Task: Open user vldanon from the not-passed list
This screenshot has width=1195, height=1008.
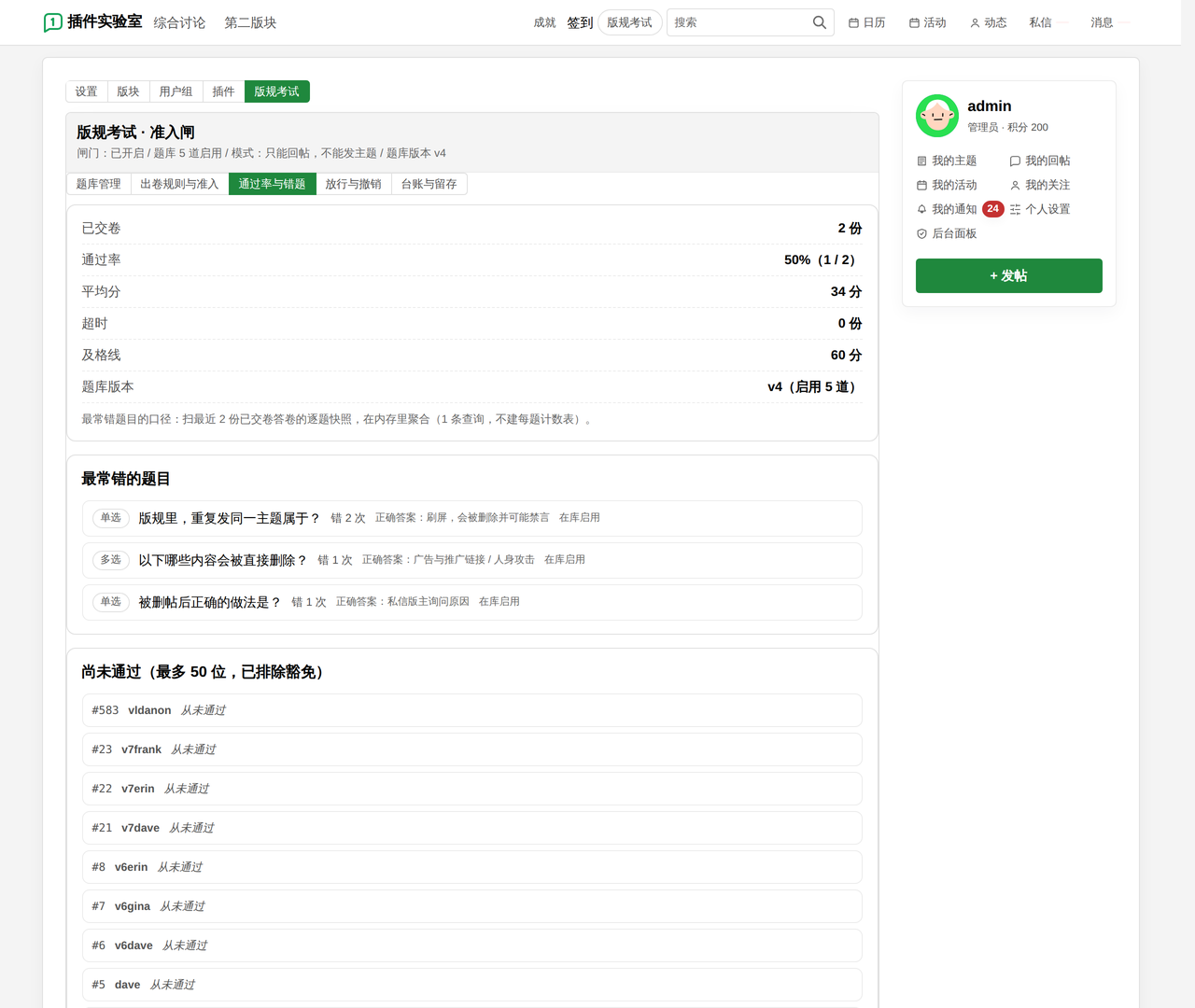Action: [149, 710]
